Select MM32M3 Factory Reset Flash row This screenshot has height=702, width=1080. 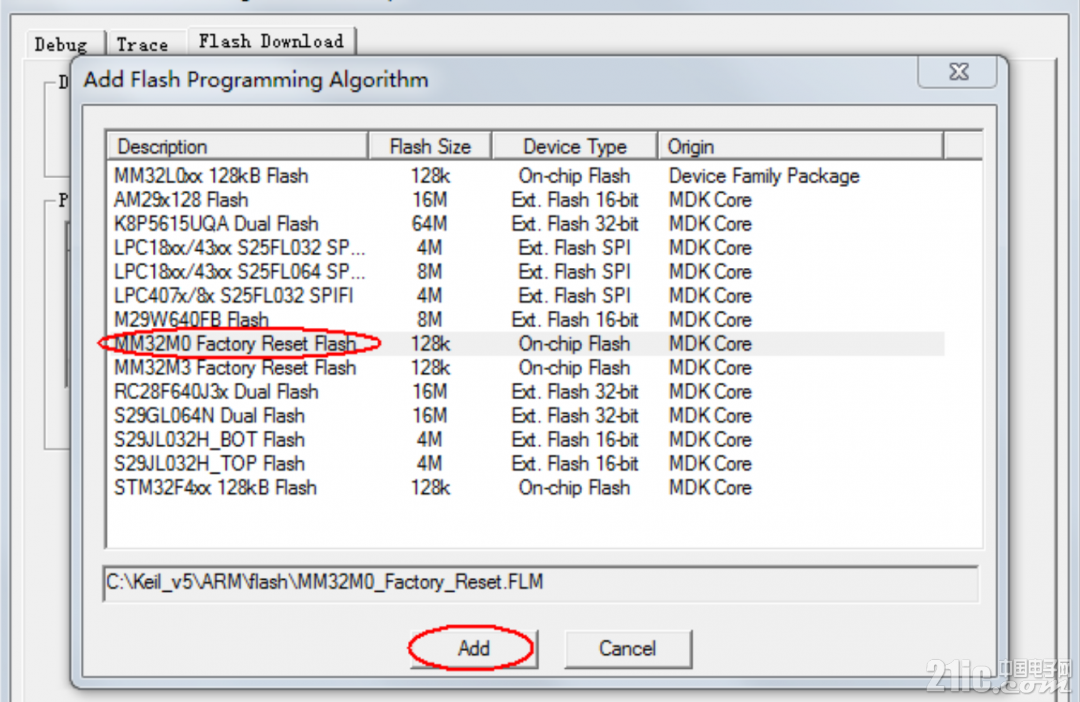click(526, 368)
